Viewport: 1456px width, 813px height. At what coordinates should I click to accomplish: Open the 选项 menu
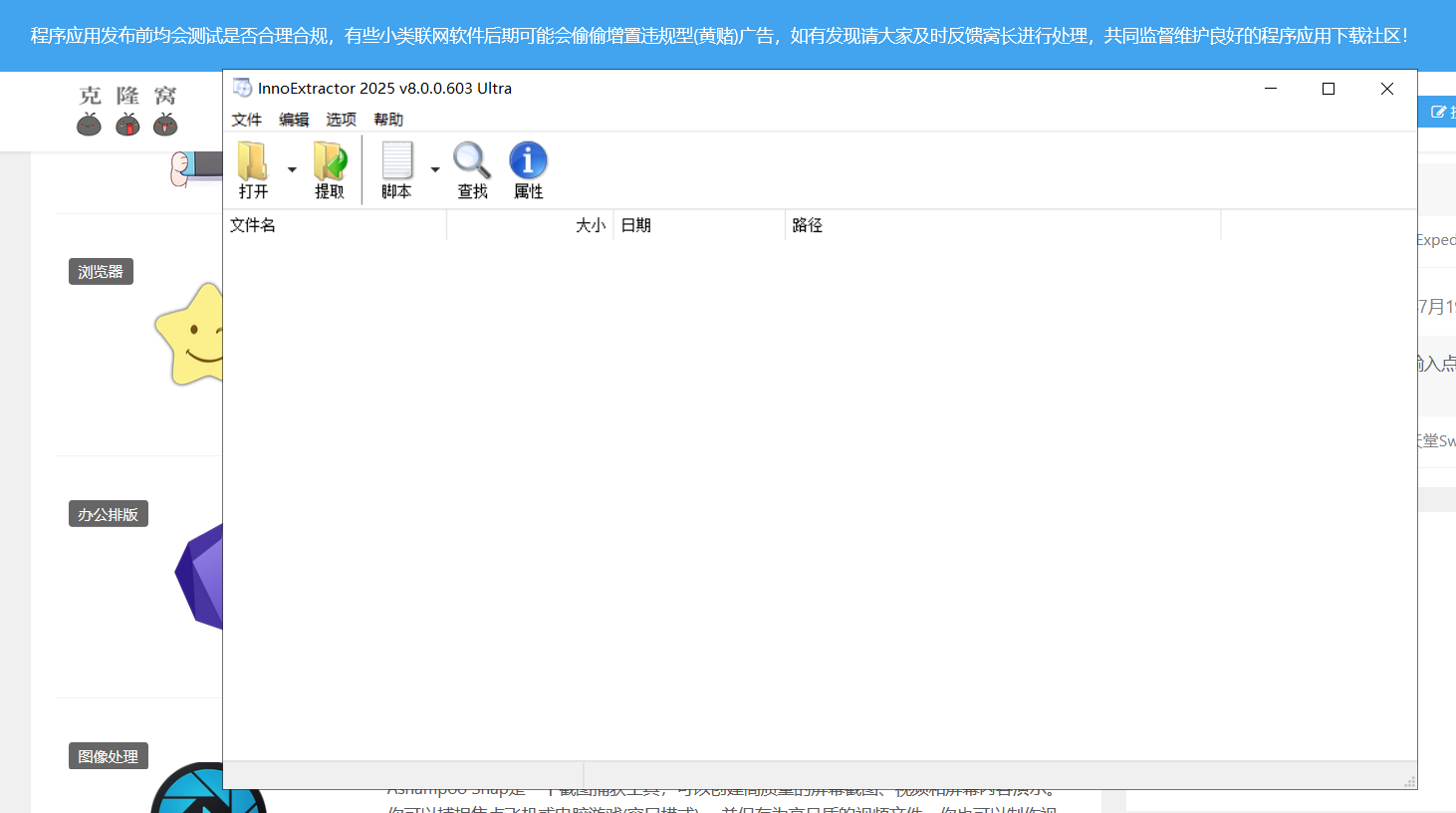coord(341,120)
